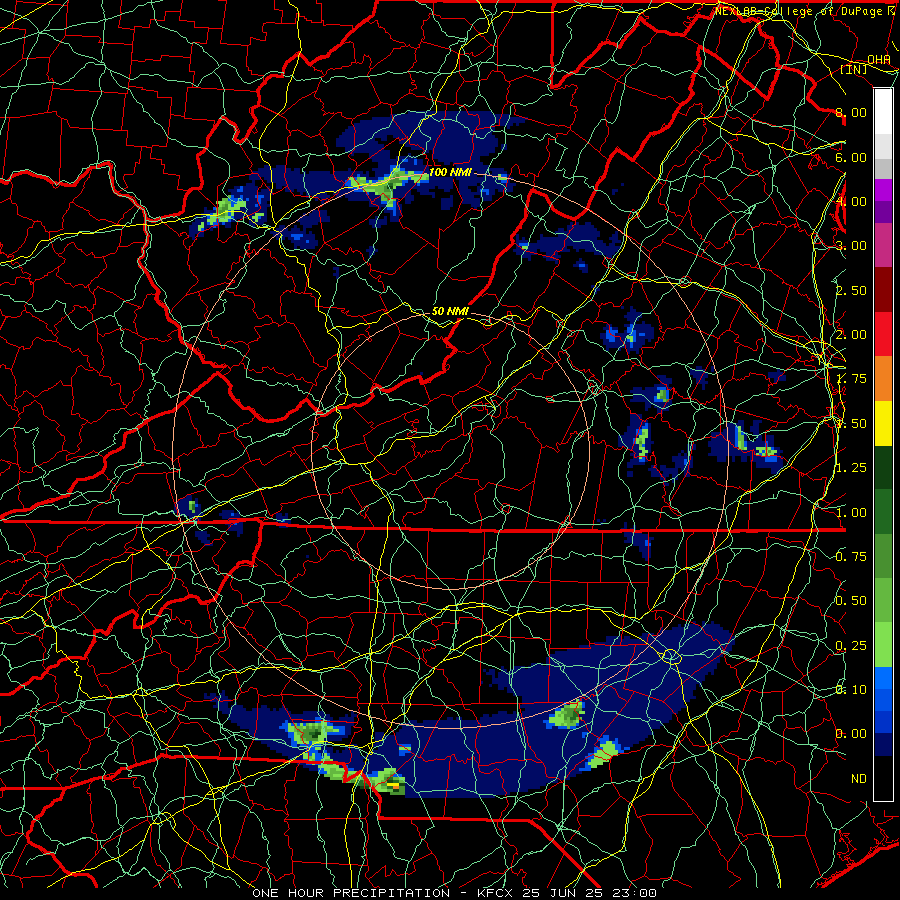
Task: Pick the lightest green swatch beside 0.25
Action: click(883, 645)
